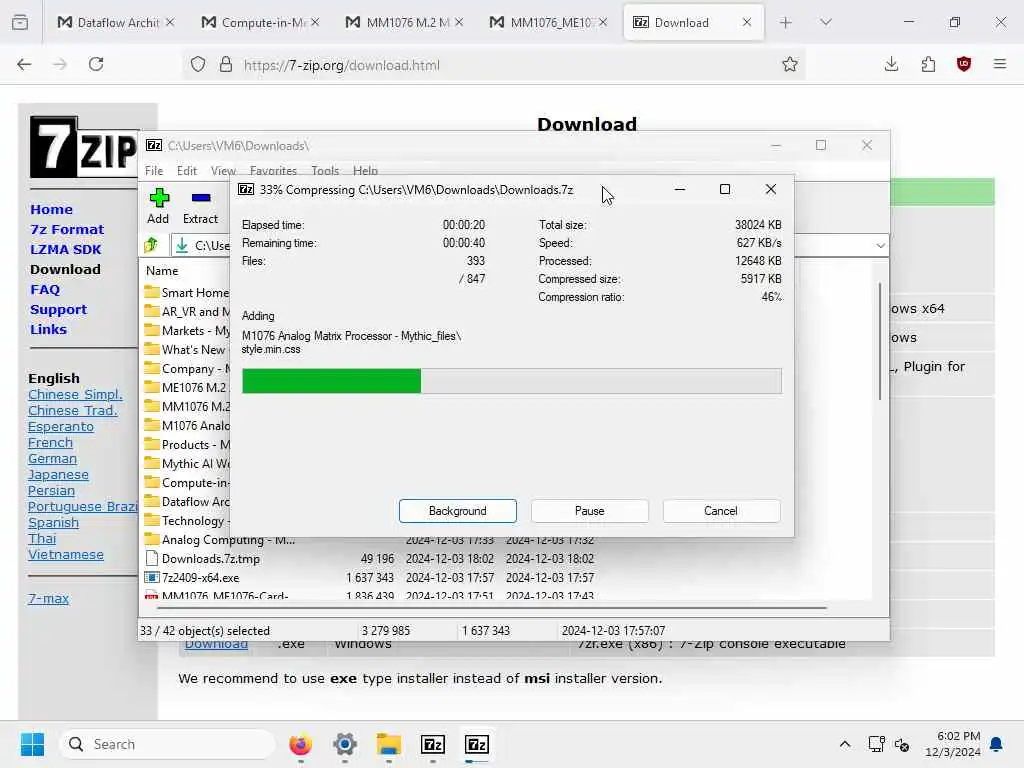Click the up-folder arrow icon in 7-Zip
The width and height of the screenshot is (1024, 768).
coord(151,246)
